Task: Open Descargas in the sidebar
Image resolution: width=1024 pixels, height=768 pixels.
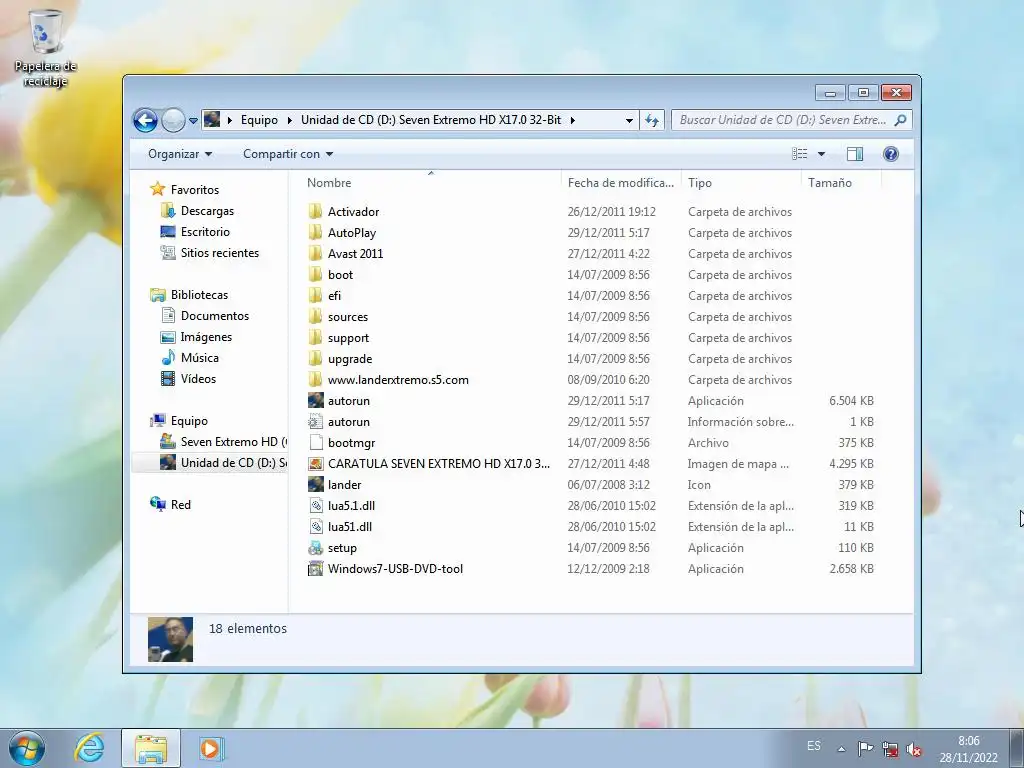Action: [x=207, y=211]
